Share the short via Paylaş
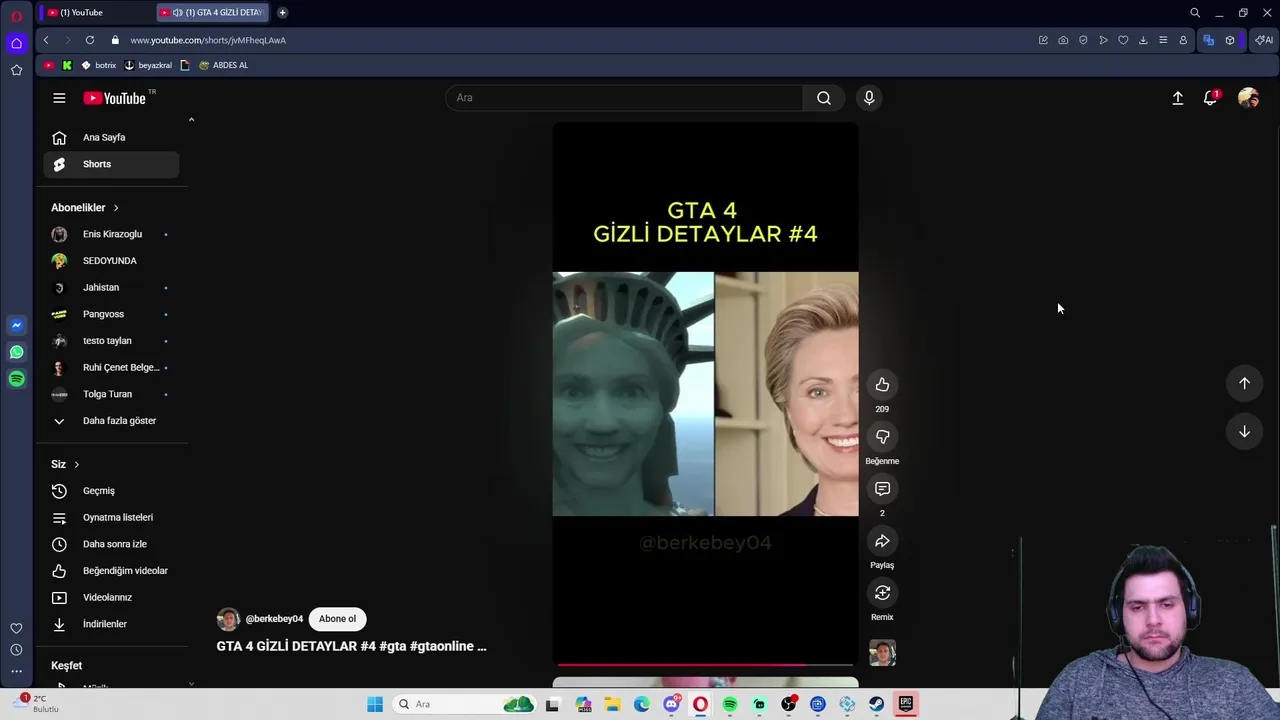The image size is (1280, 720). (x=882, y=541)
